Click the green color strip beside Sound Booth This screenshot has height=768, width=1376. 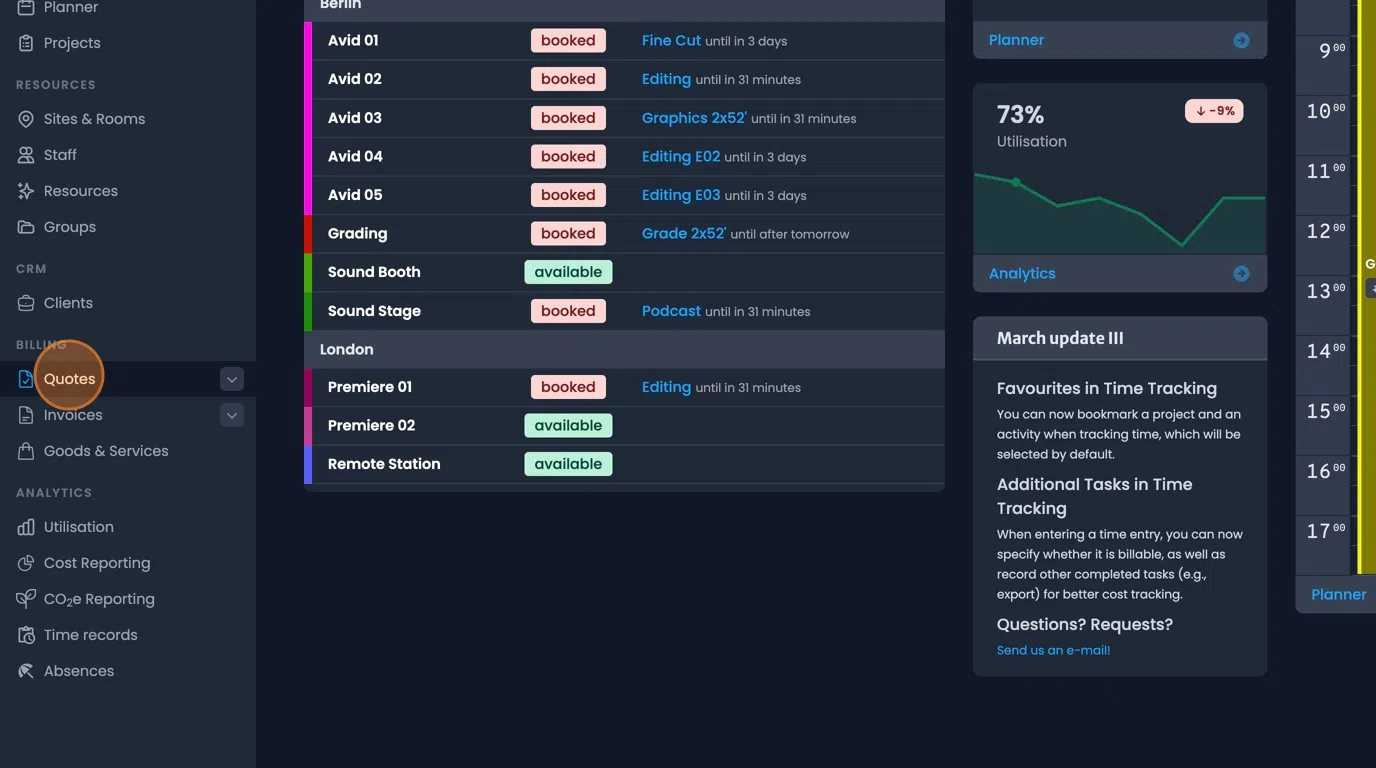[306, 271]
